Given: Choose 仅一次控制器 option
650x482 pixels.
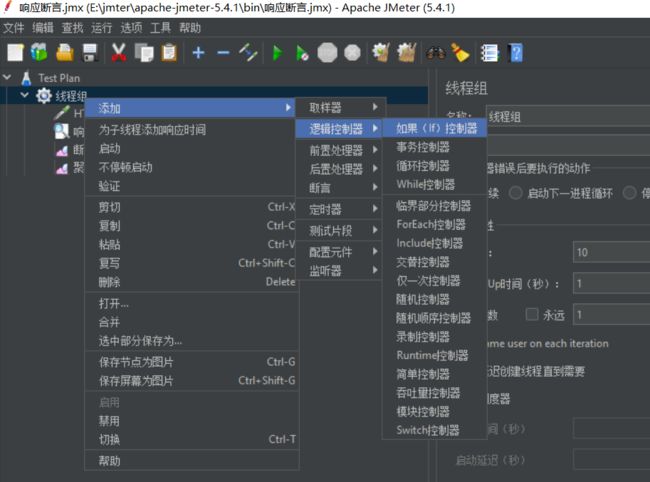Looking at the screenshot, I should (x=434, y=281).
